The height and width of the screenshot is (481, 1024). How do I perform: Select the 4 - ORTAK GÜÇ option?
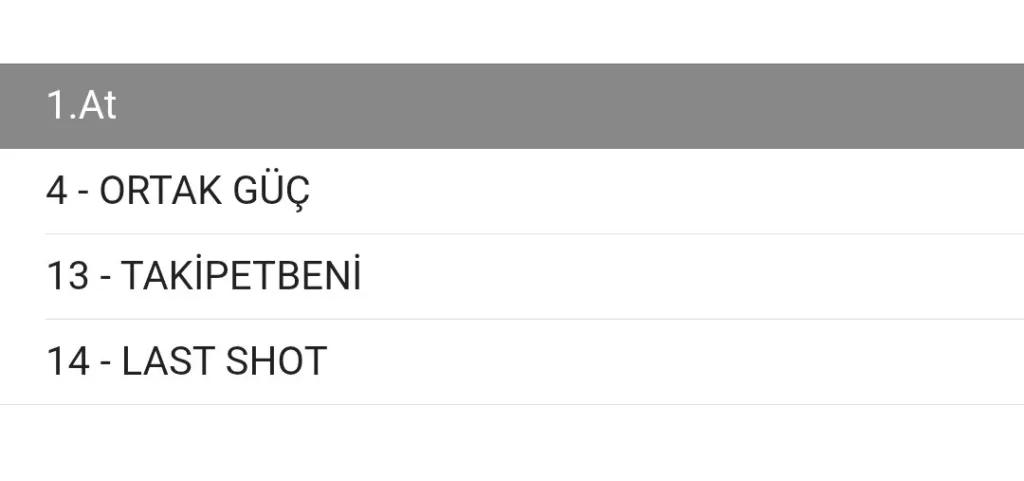pyautogui.click(x=178, y=191)
